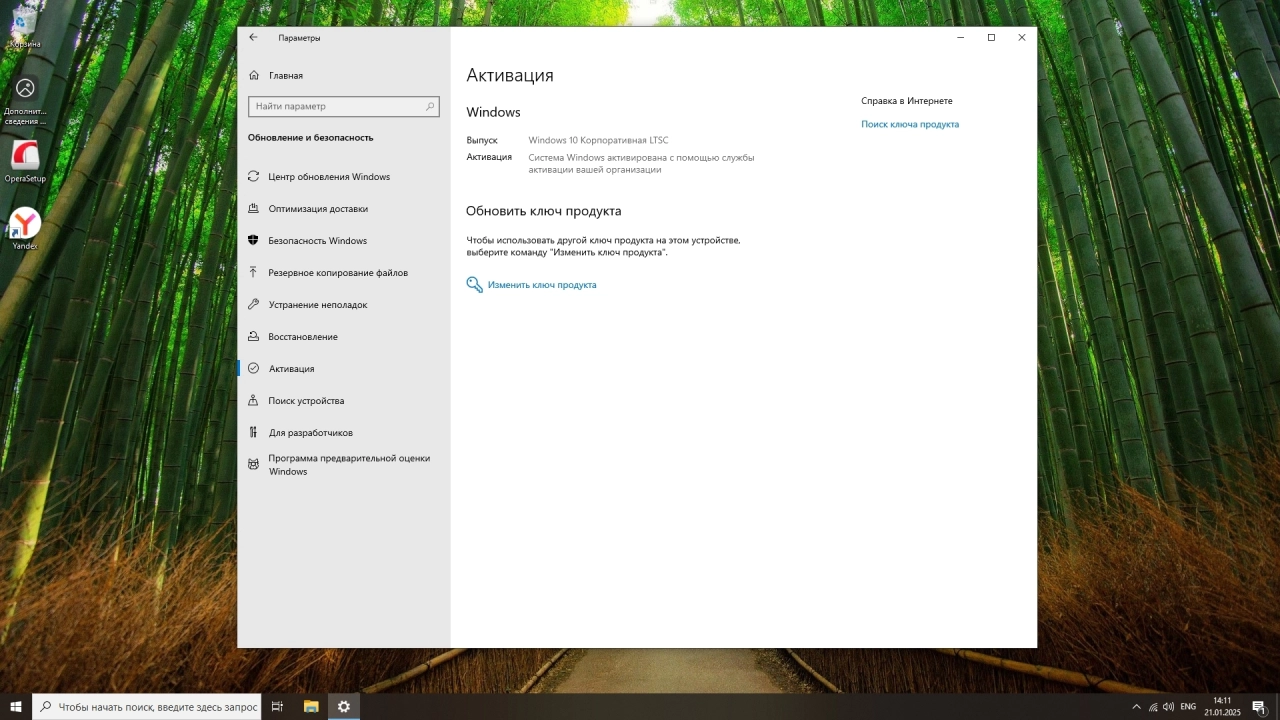Click the Settings gear in taskbar
This screenshot has height=720, width=1280.
pos(344,707)
